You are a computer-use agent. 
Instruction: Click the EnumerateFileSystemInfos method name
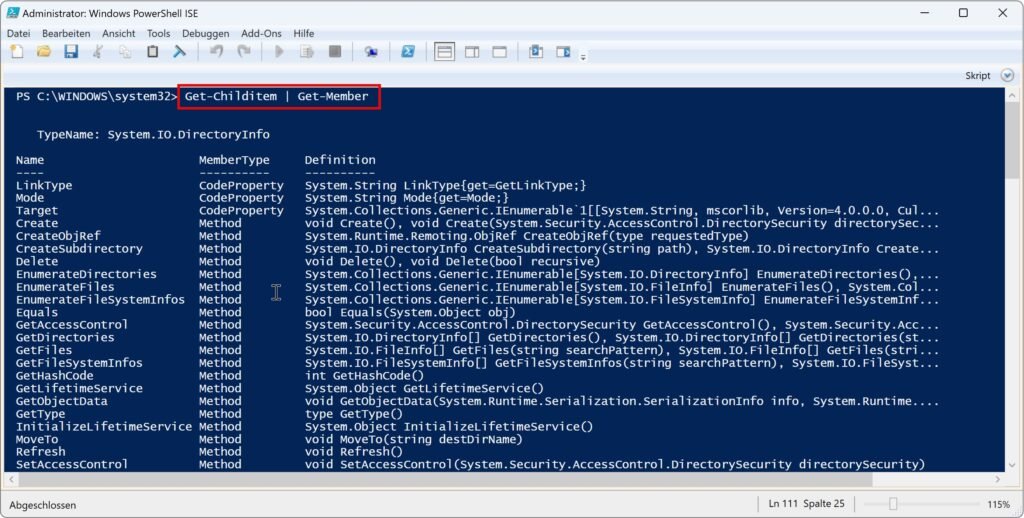coord(101,299)
